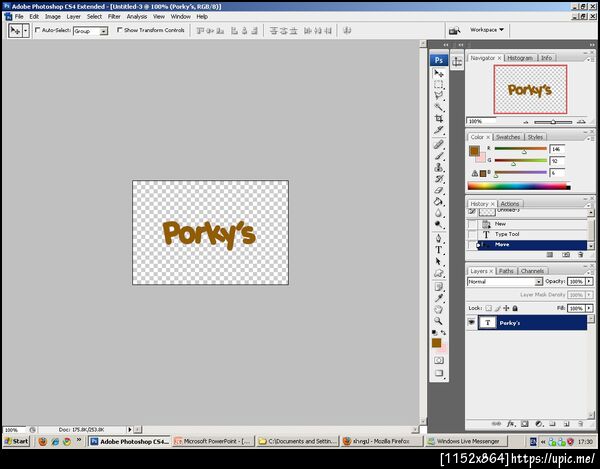This screenshot has height=469, width=600.
Task: Create new snapshot in History panel
Action: tap(566, 255)
